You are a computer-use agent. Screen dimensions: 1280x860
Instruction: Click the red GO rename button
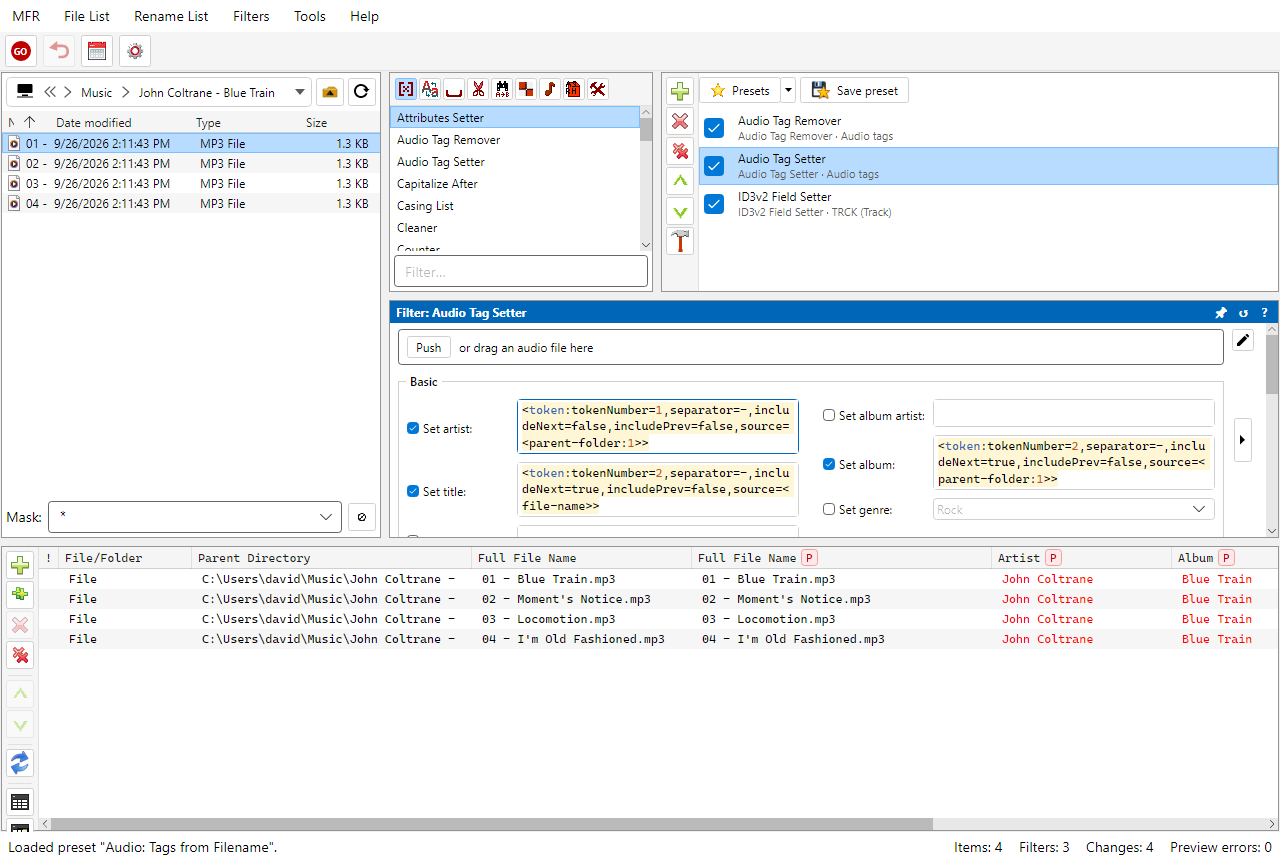(21, 51)
